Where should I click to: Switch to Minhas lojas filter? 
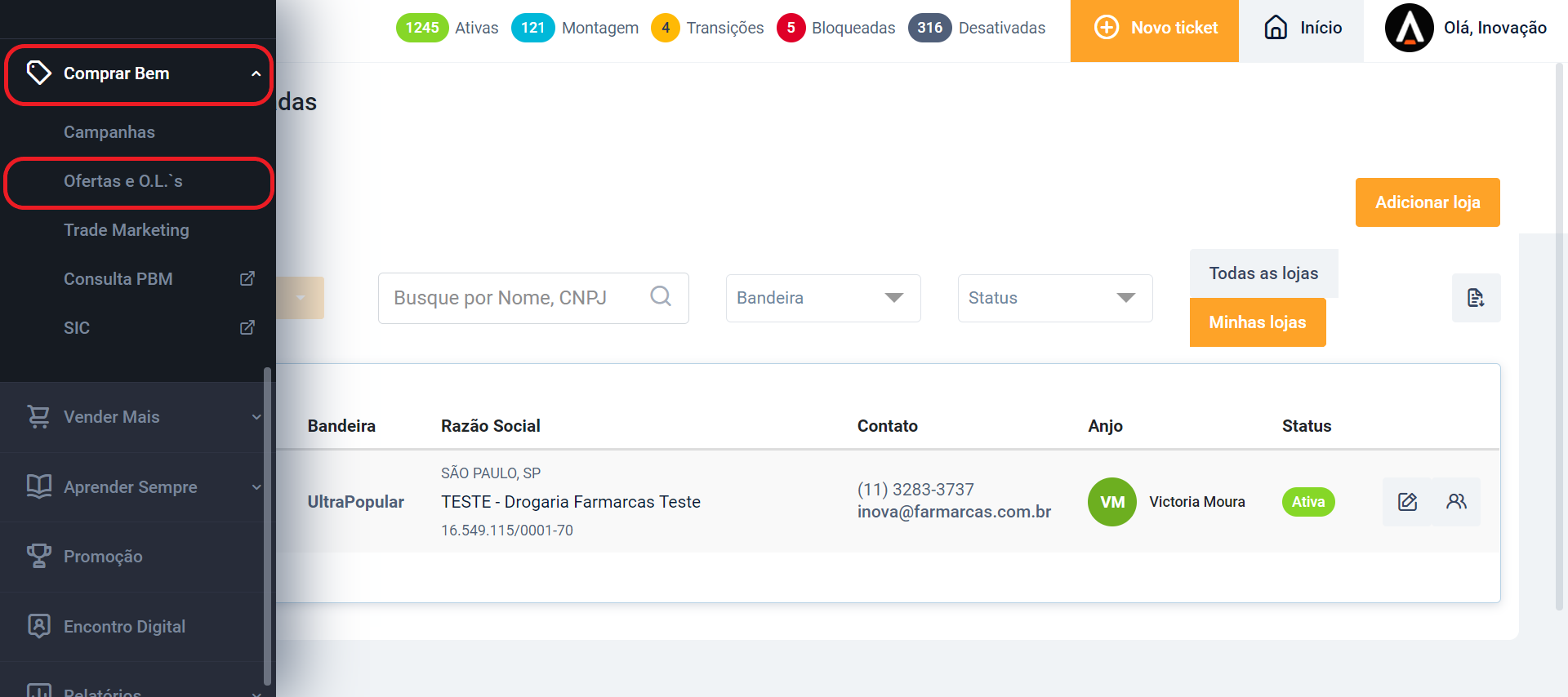click(x=1257, y=322)
